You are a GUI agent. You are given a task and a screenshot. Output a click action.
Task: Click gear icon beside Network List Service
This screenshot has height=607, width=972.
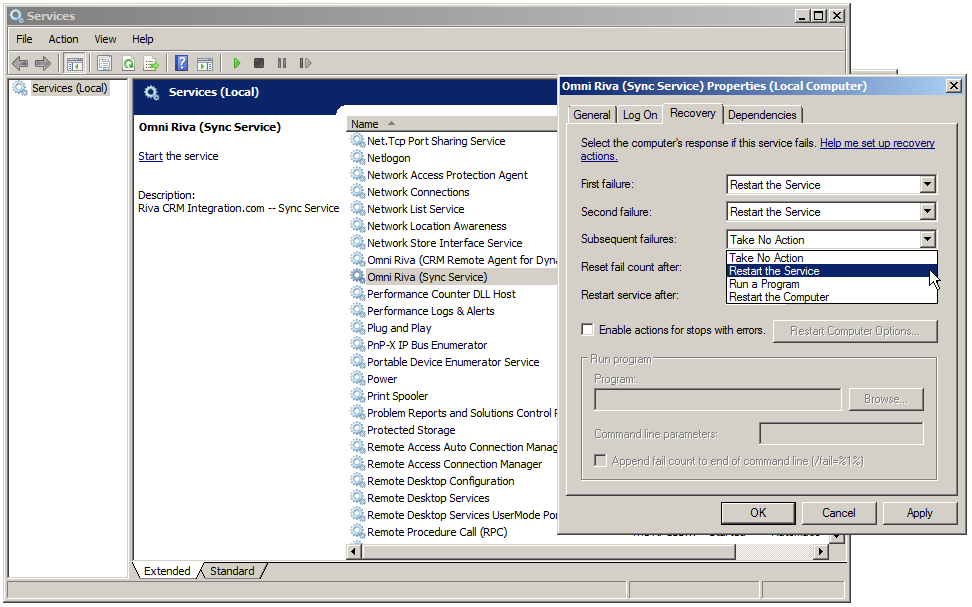point(358,208)
